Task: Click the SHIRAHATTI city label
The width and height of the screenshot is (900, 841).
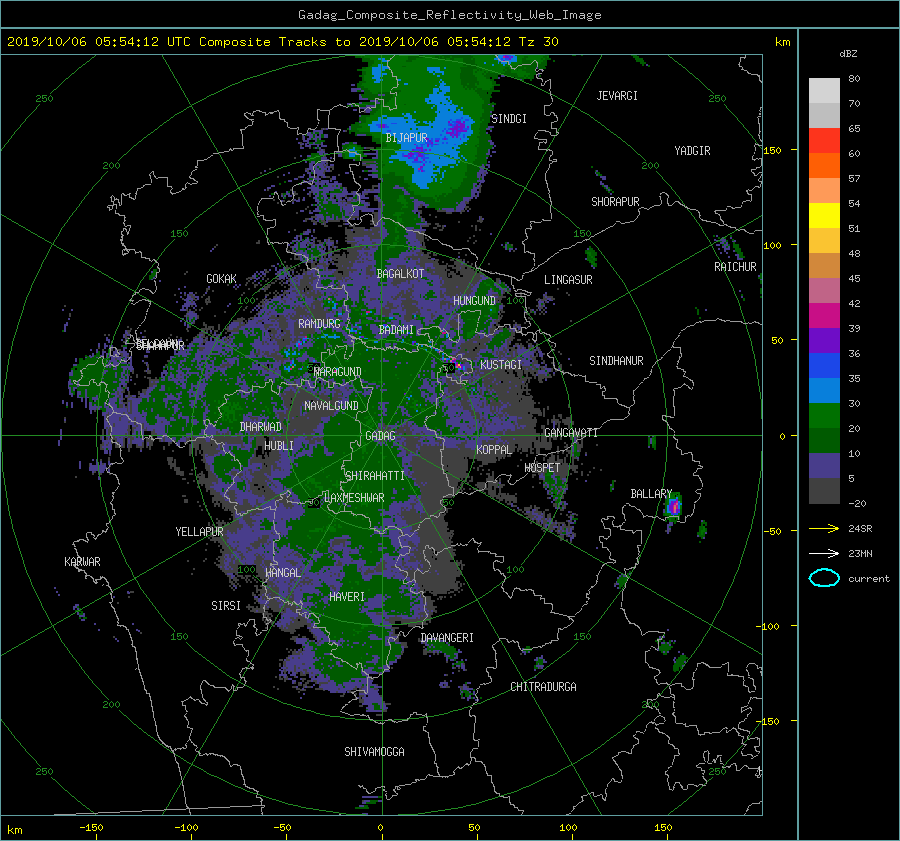Action: coord(375,476)
